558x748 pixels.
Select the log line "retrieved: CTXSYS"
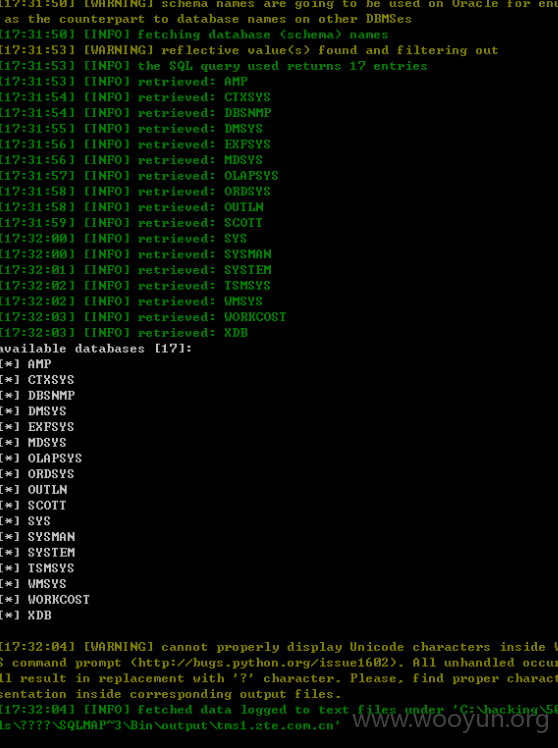tap(135, 97)
